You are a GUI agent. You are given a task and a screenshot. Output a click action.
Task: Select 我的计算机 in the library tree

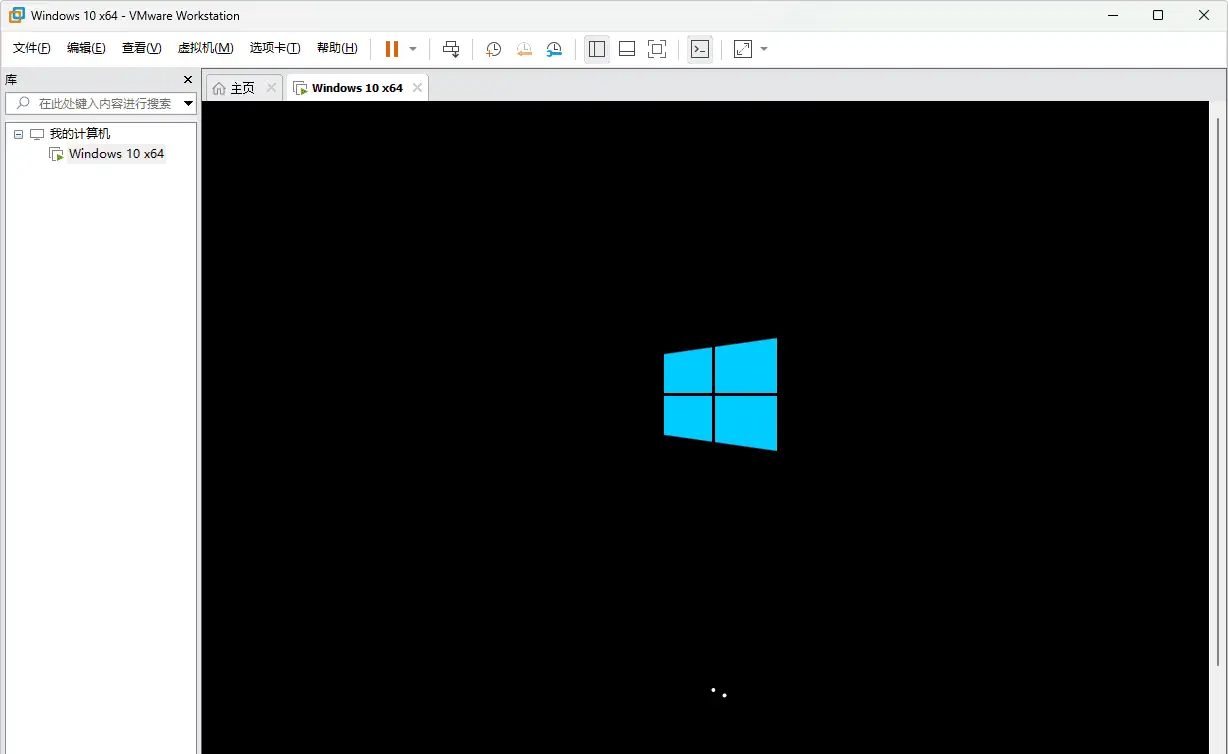click(79, 134)
